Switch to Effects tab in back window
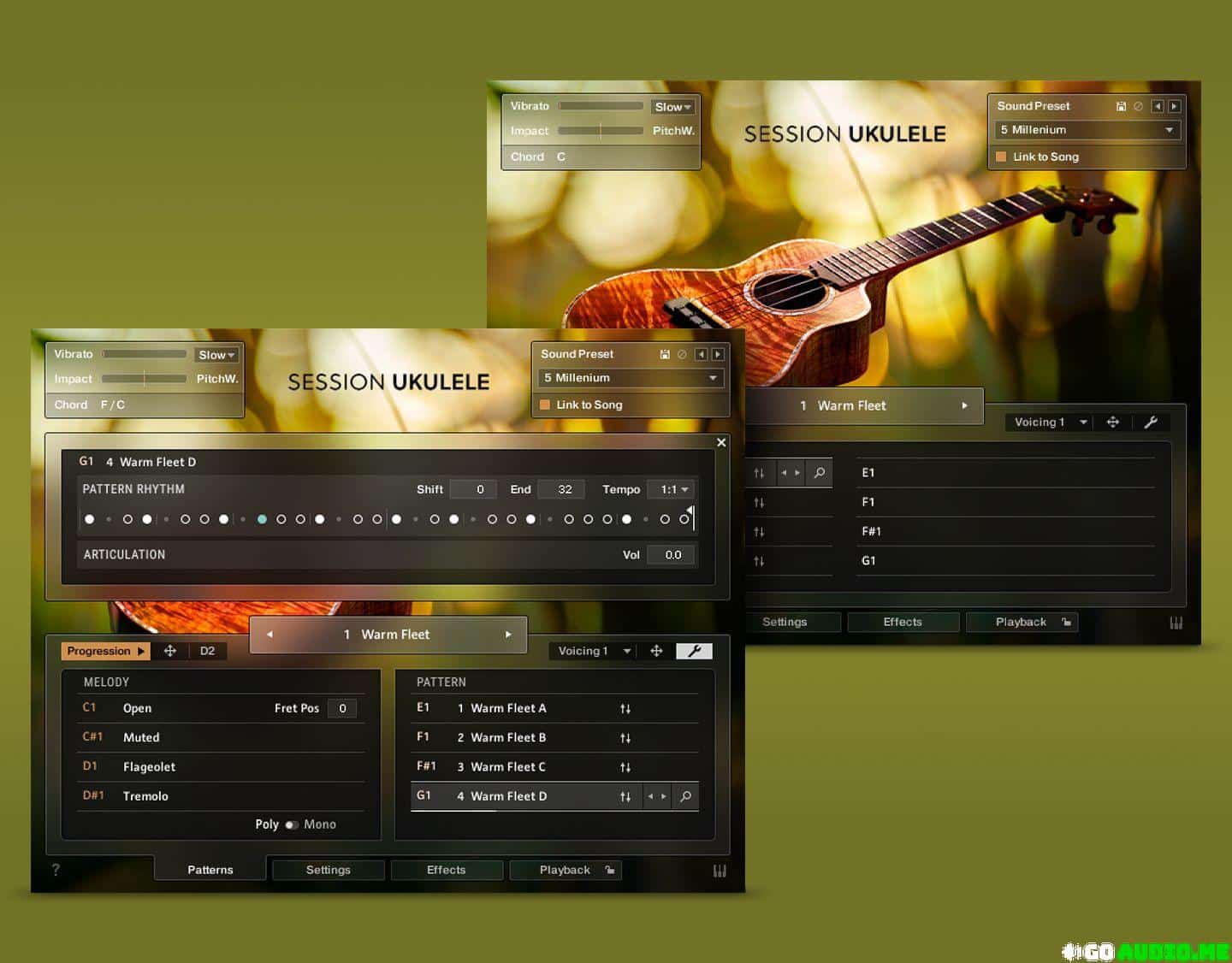1232x963 pixels. pyautogui.click(x=903, y=622)
